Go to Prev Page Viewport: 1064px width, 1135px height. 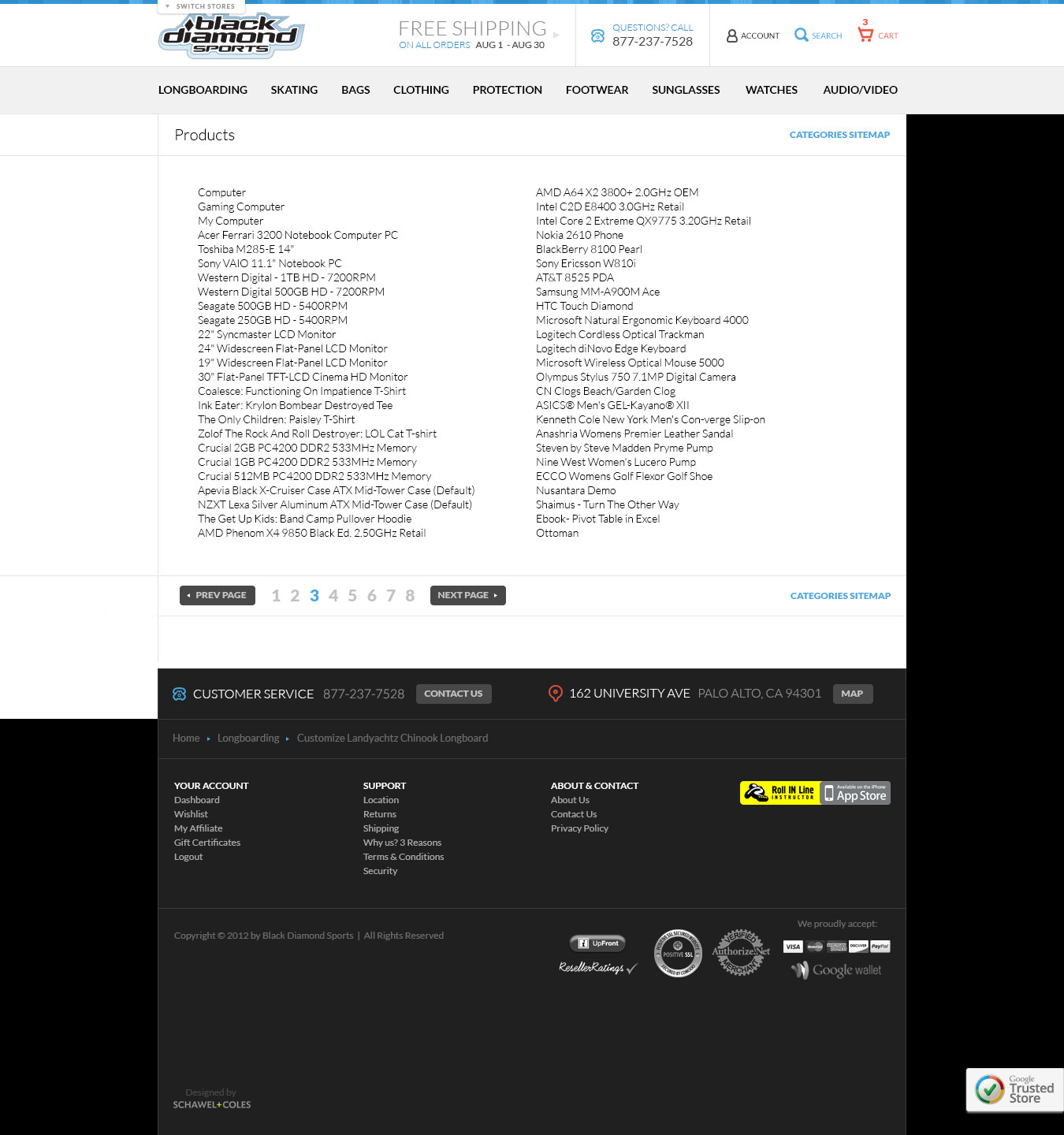[x=218, y=595]
